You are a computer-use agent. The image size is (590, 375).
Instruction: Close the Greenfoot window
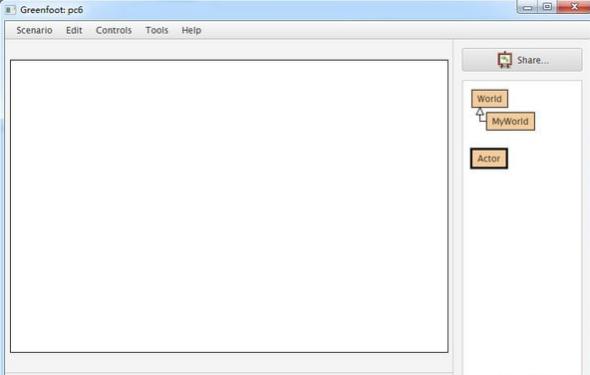pos(573,7)
